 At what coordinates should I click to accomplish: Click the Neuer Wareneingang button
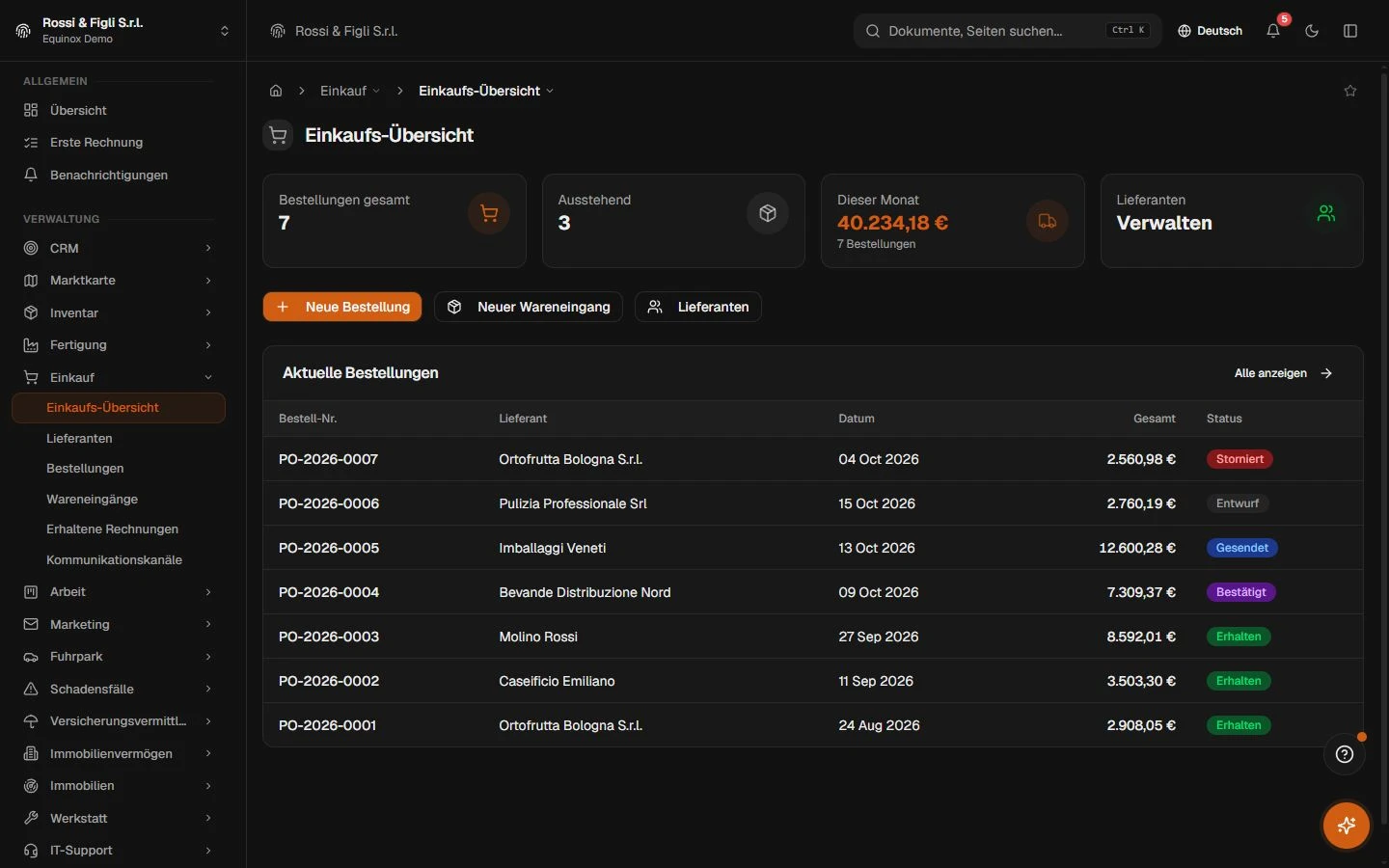[x=529, y=307]
